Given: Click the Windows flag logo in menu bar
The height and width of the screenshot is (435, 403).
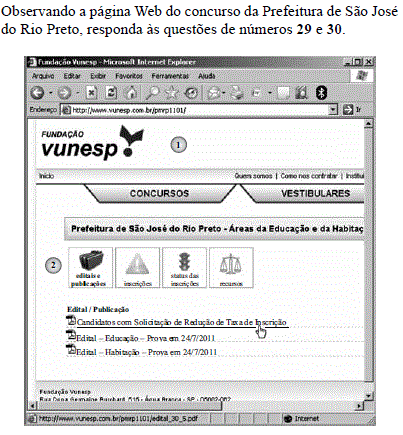Looking at the screenshot, I should (x=362, y=76).
